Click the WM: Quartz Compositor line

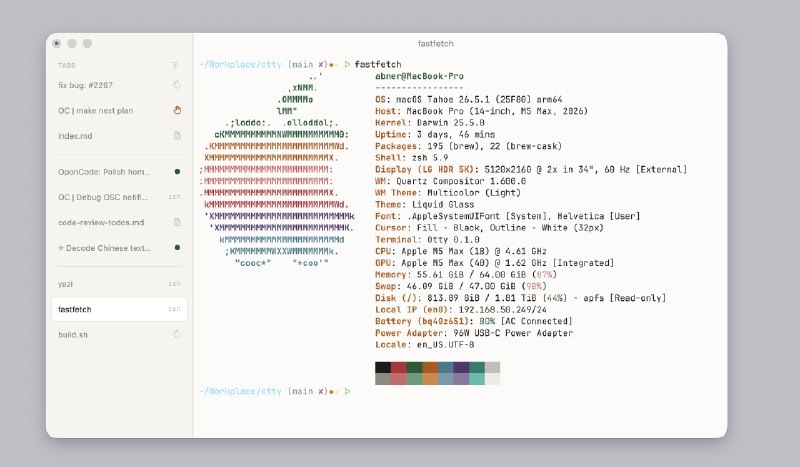(451, 181)
